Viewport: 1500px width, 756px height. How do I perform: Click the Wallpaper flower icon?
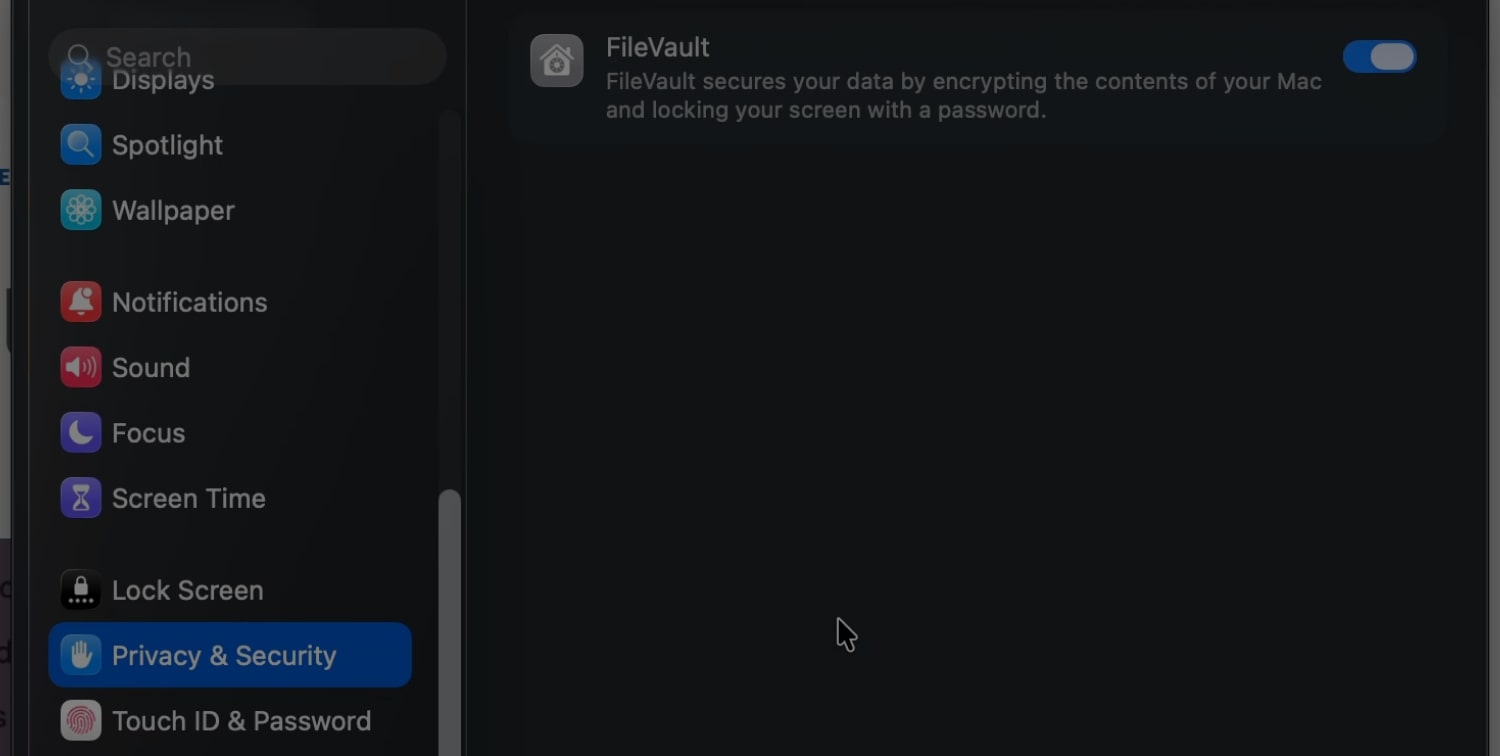coord(81,210)
